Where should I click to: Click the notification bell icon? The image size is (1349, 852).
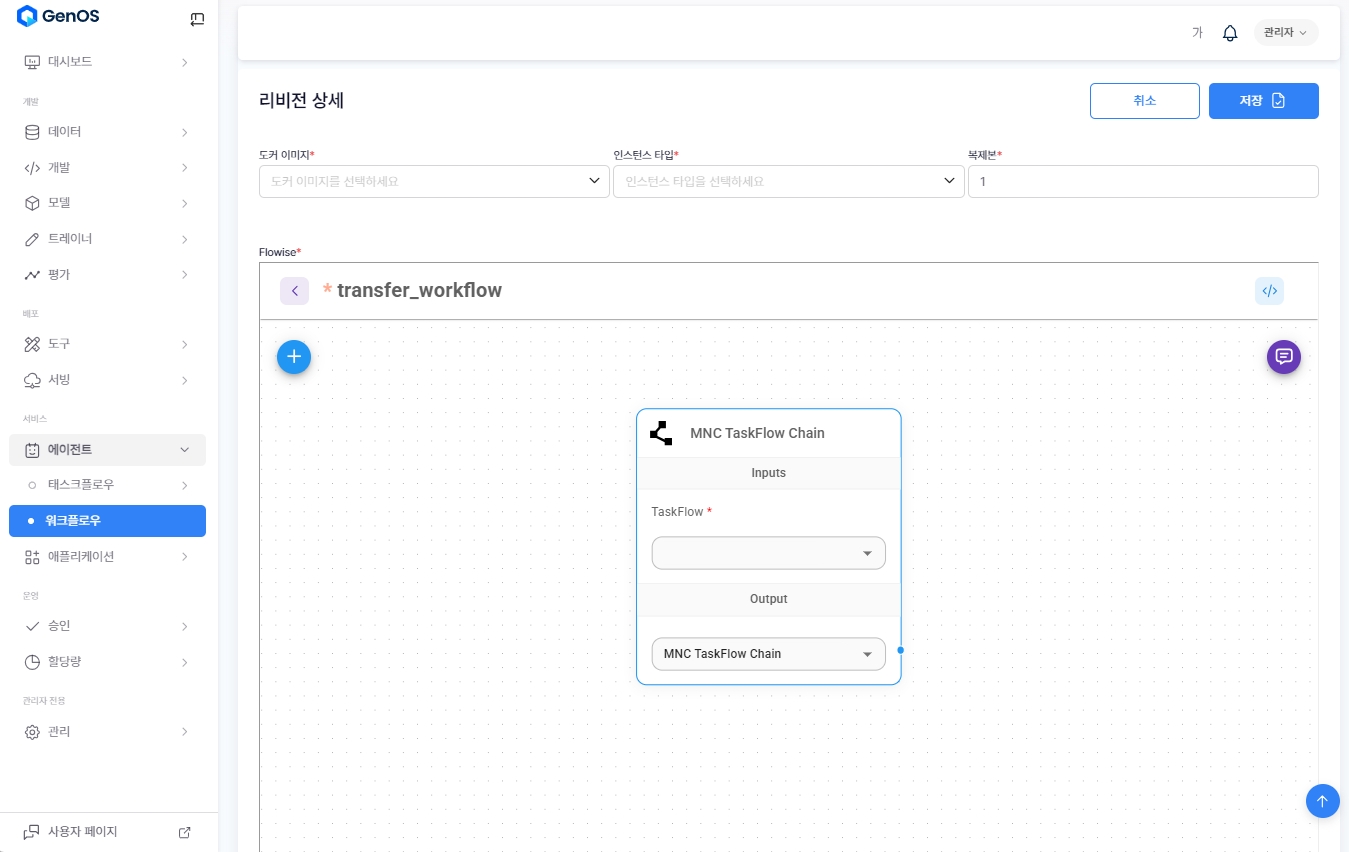tap(1230, 33)
